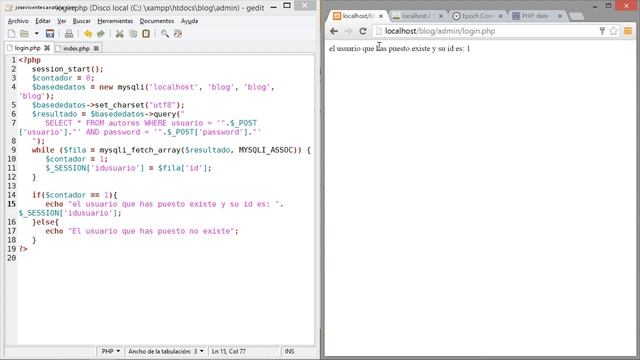The image size is (640, 360).
Task: Click the if($contador == 1) line
Action: (x=75, y=195)
